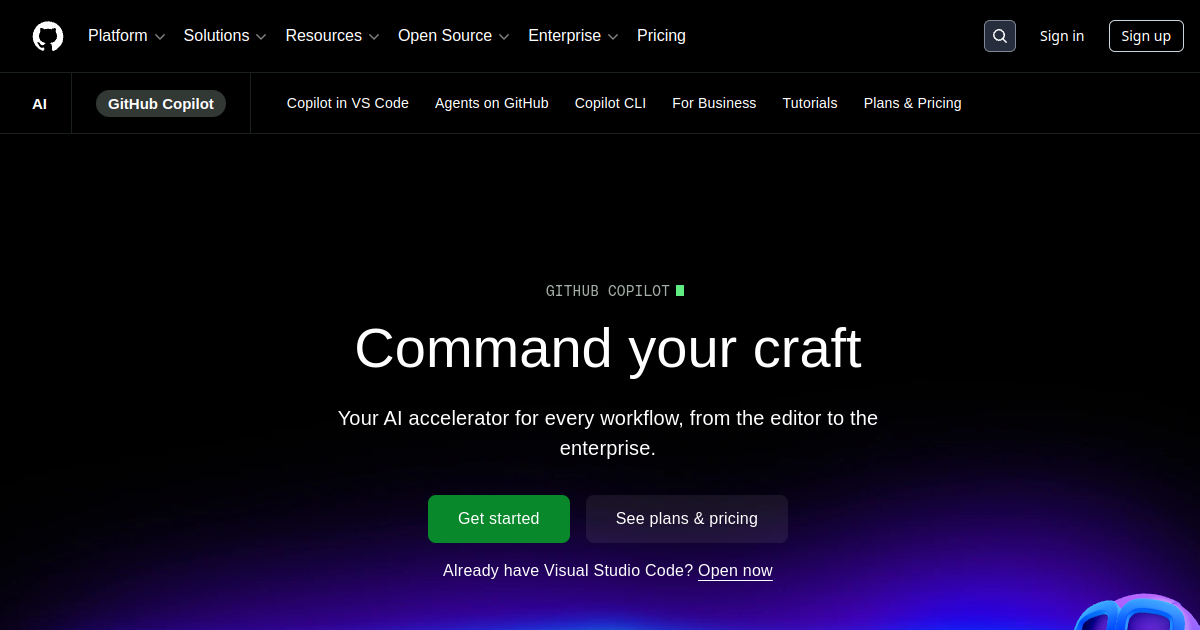Open the For Business page
This screenshot has width=1200, height=630.
(x=714, y=103)
